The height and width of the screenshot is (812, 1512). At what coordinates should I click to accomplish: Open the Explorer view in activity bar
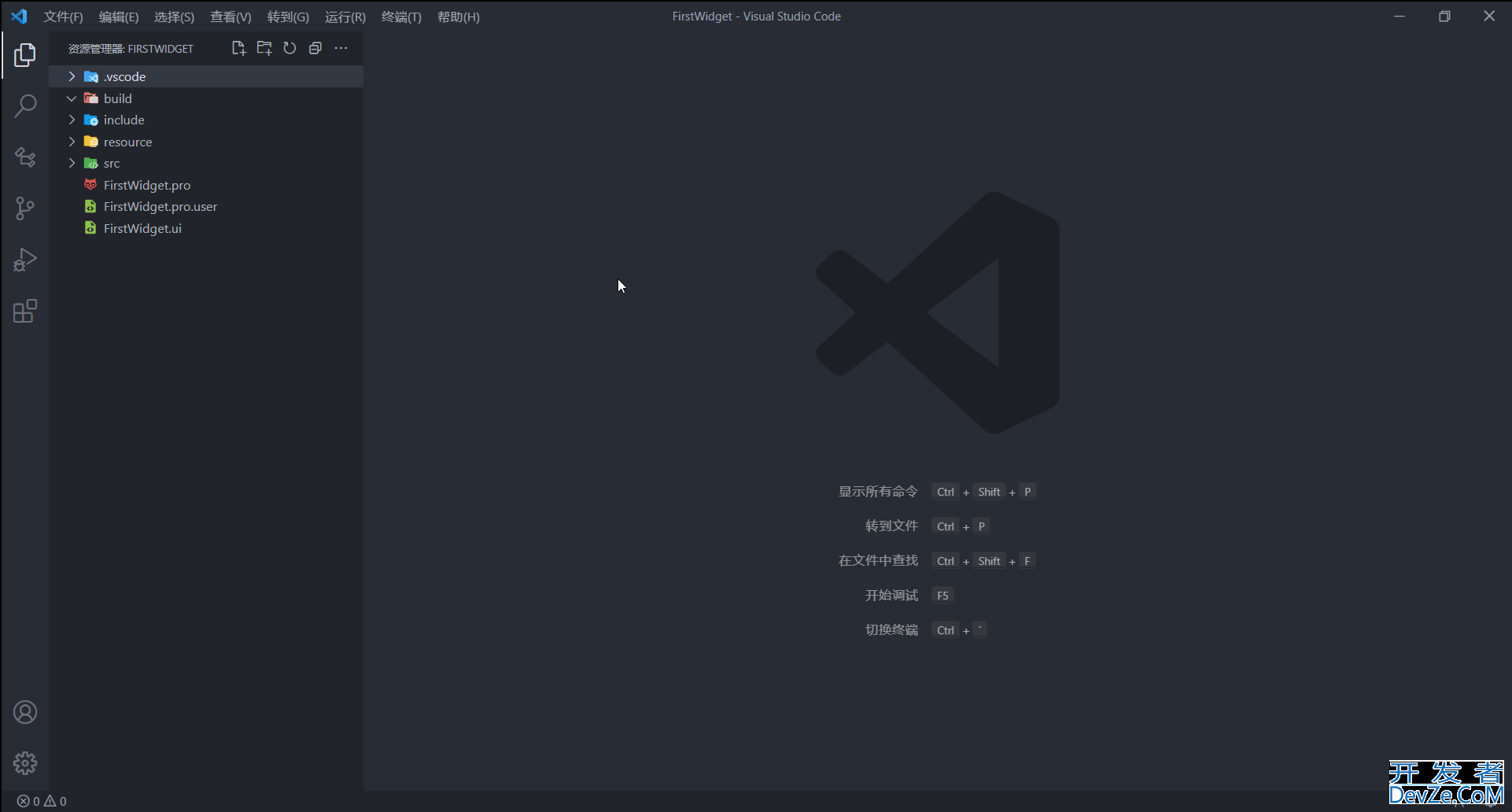pos(25,55)
